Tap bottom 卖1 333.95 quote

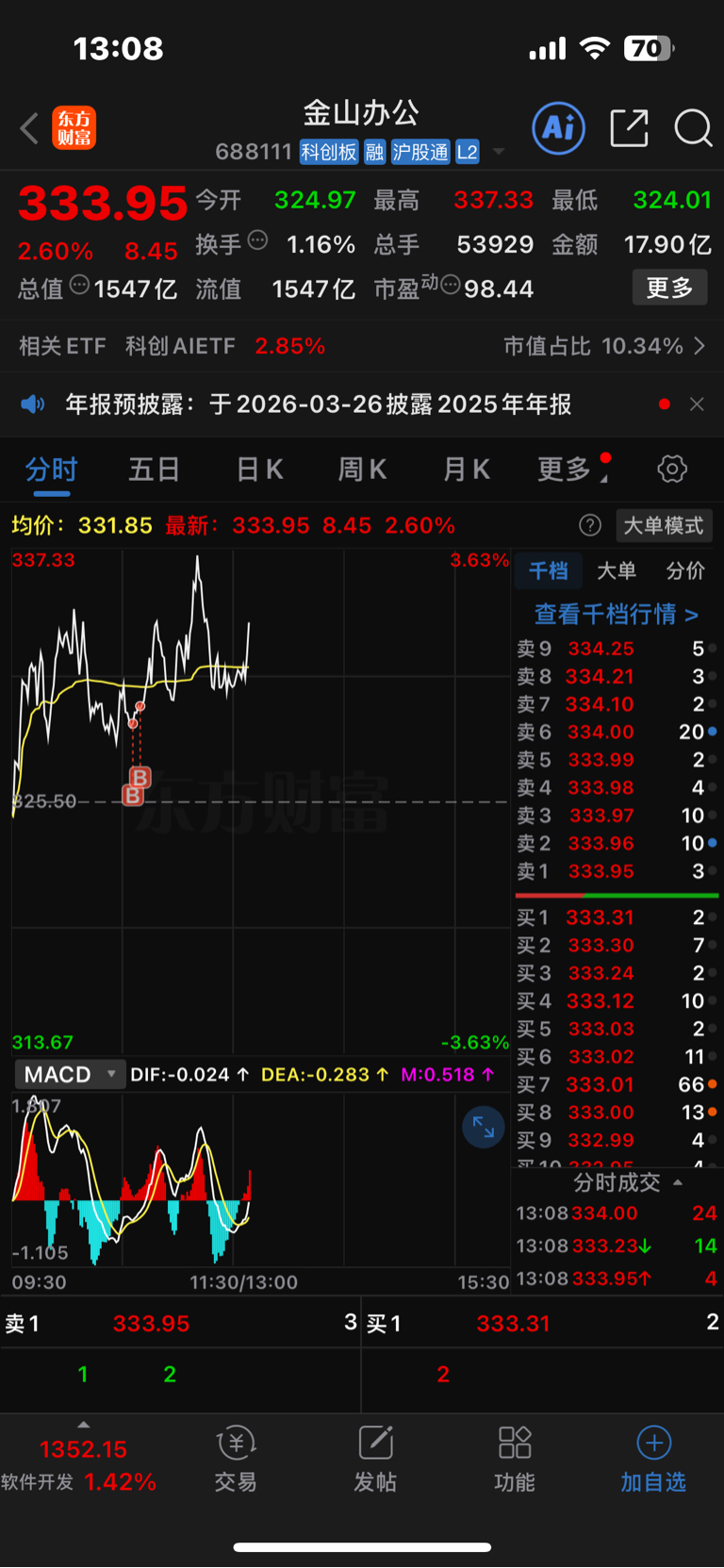181,1324
